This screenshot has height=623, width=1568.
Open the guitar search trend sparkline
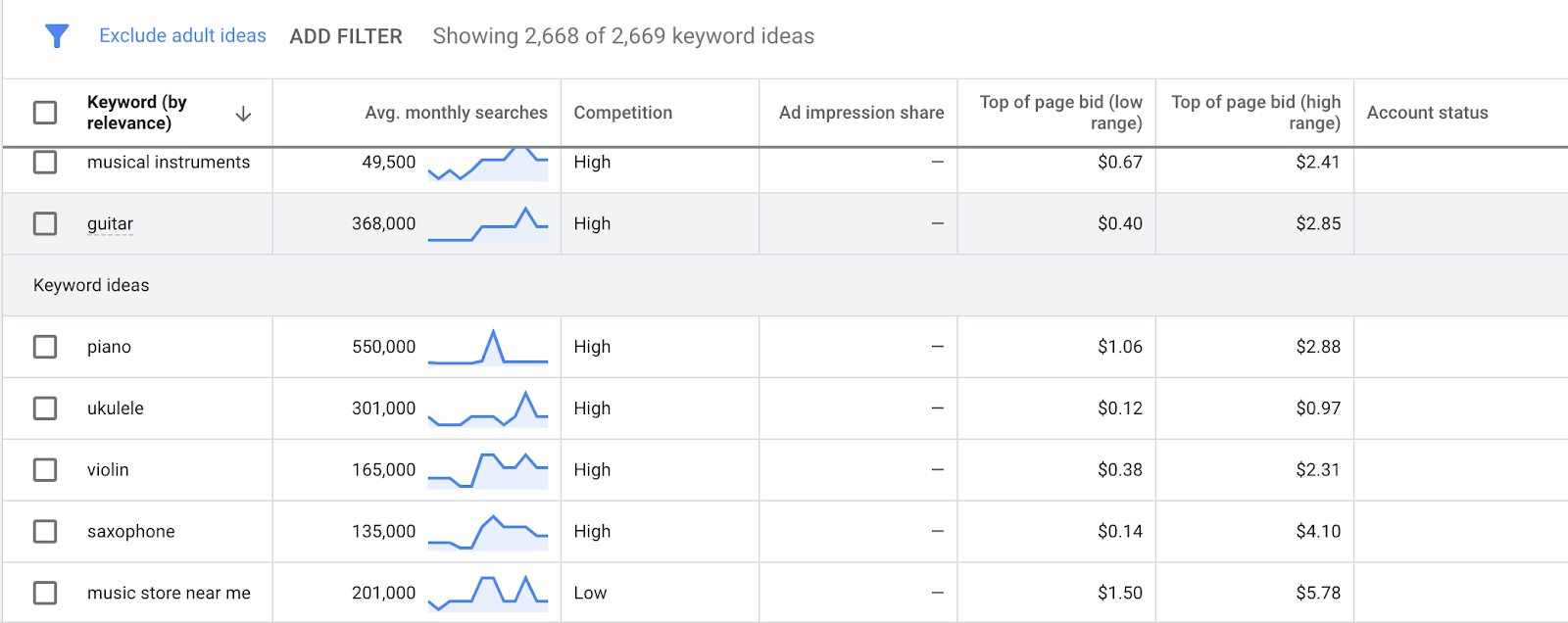click(488, 224)
